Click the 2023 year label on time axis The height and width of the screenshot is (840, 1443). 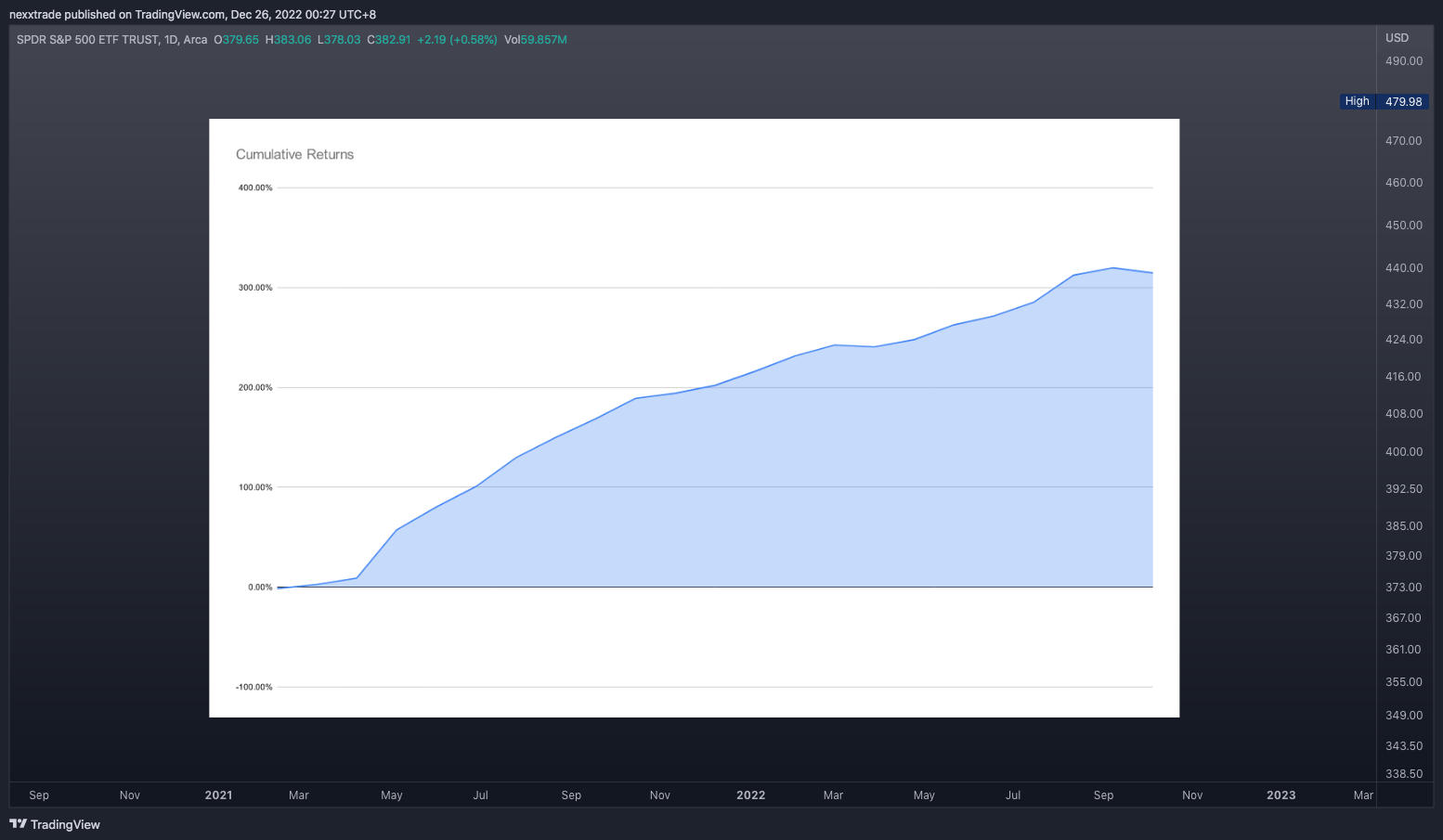pos(1280,795)
